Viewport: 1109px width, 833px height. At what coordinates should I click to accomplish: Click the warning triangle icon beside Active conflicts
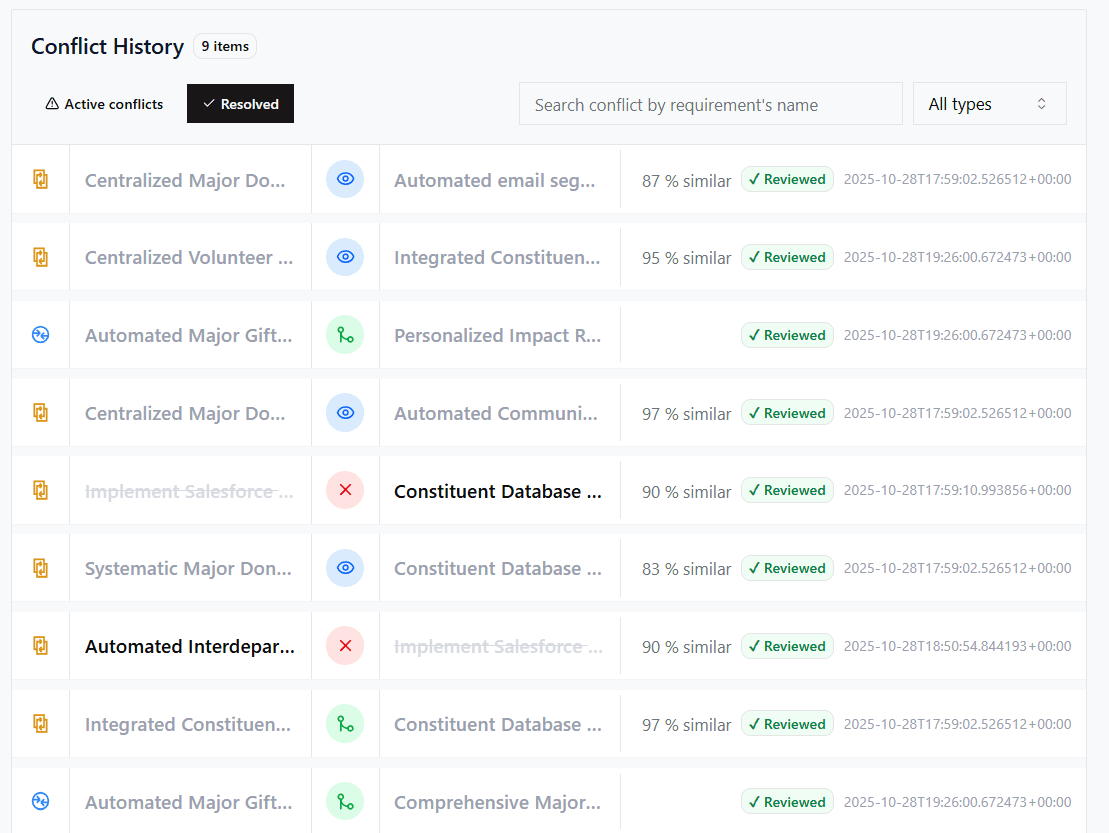(x=51, y=103)
